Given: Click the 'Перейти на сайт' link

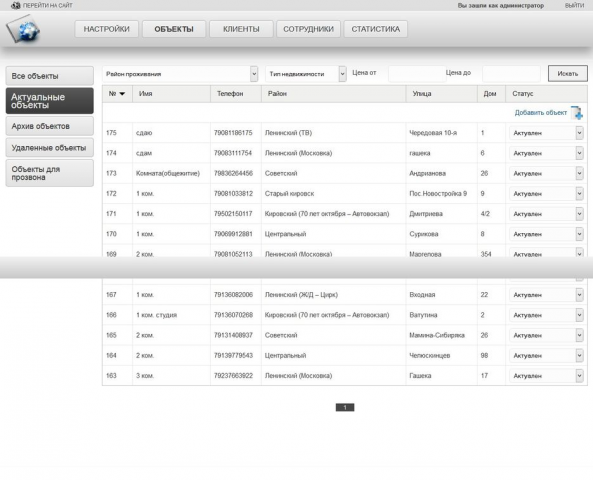Looking at the screenshot, I should (x=48, y=5).
